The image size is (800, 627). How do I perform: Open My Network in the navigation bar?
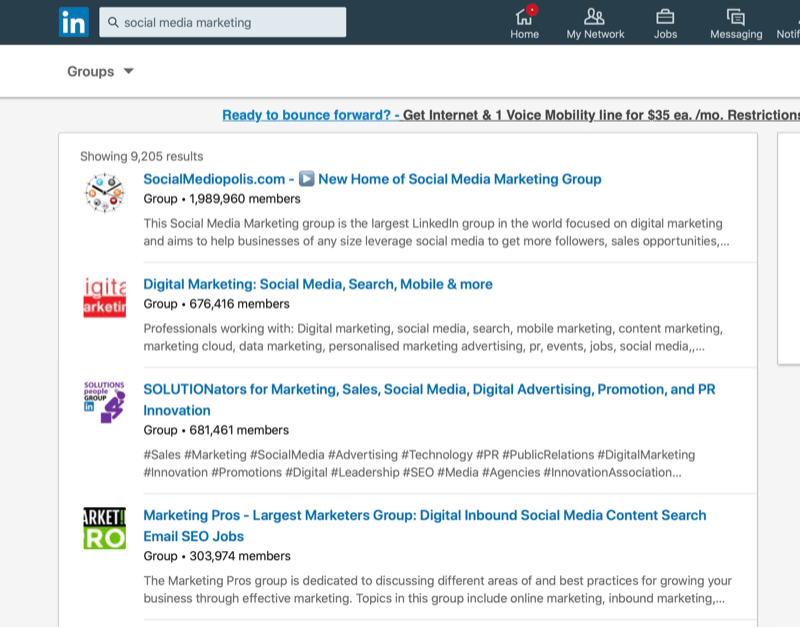point(595,22)
